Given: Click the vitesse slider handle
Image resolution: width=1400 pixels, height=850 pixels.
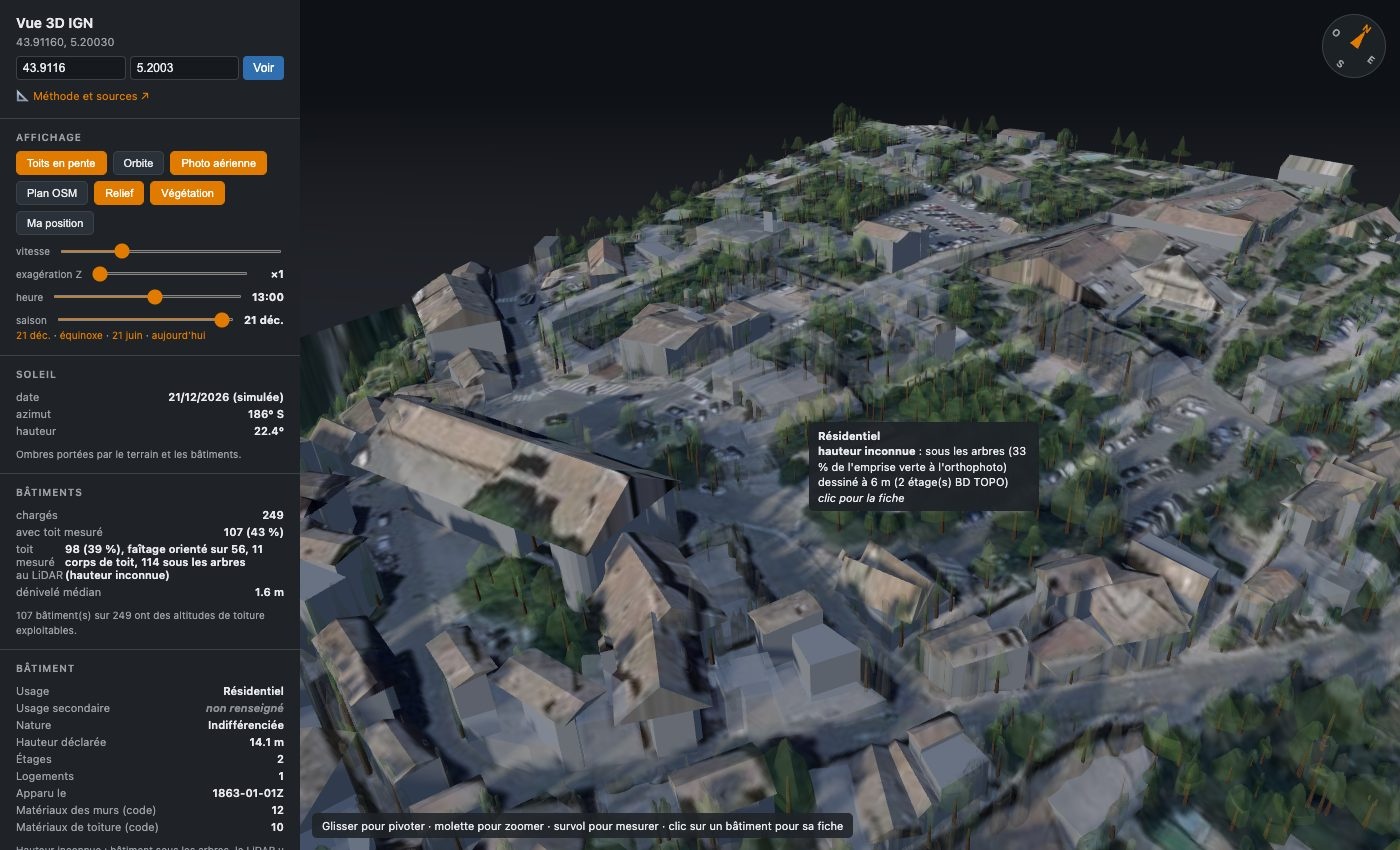Looking at the screenshot, I should point(122,251).
